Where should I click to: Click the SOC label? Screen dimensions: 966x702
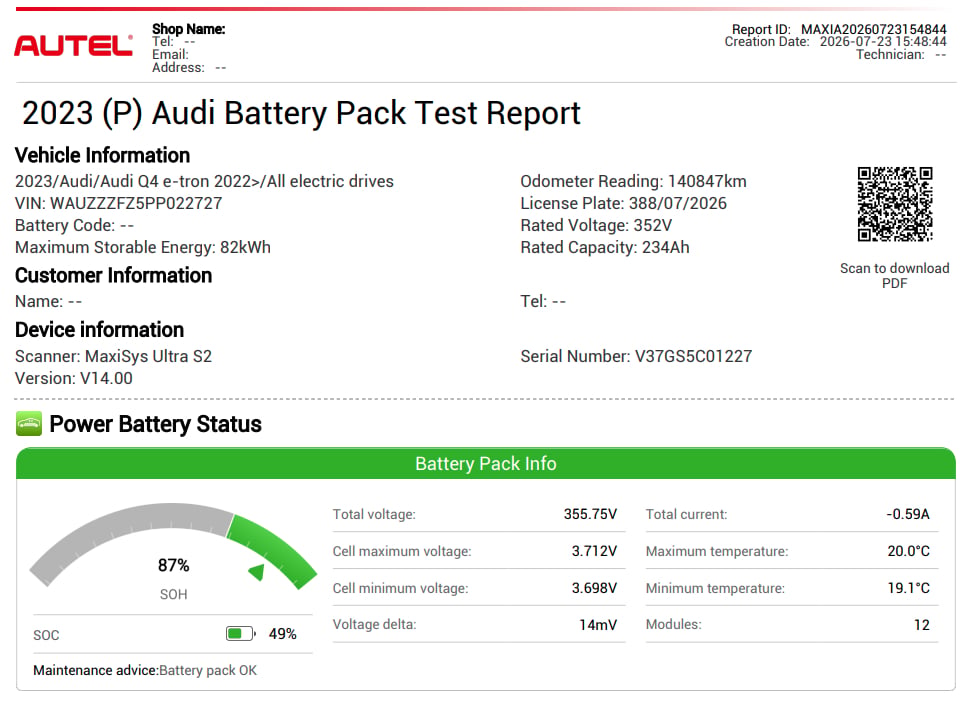click(x=46, y=635)
